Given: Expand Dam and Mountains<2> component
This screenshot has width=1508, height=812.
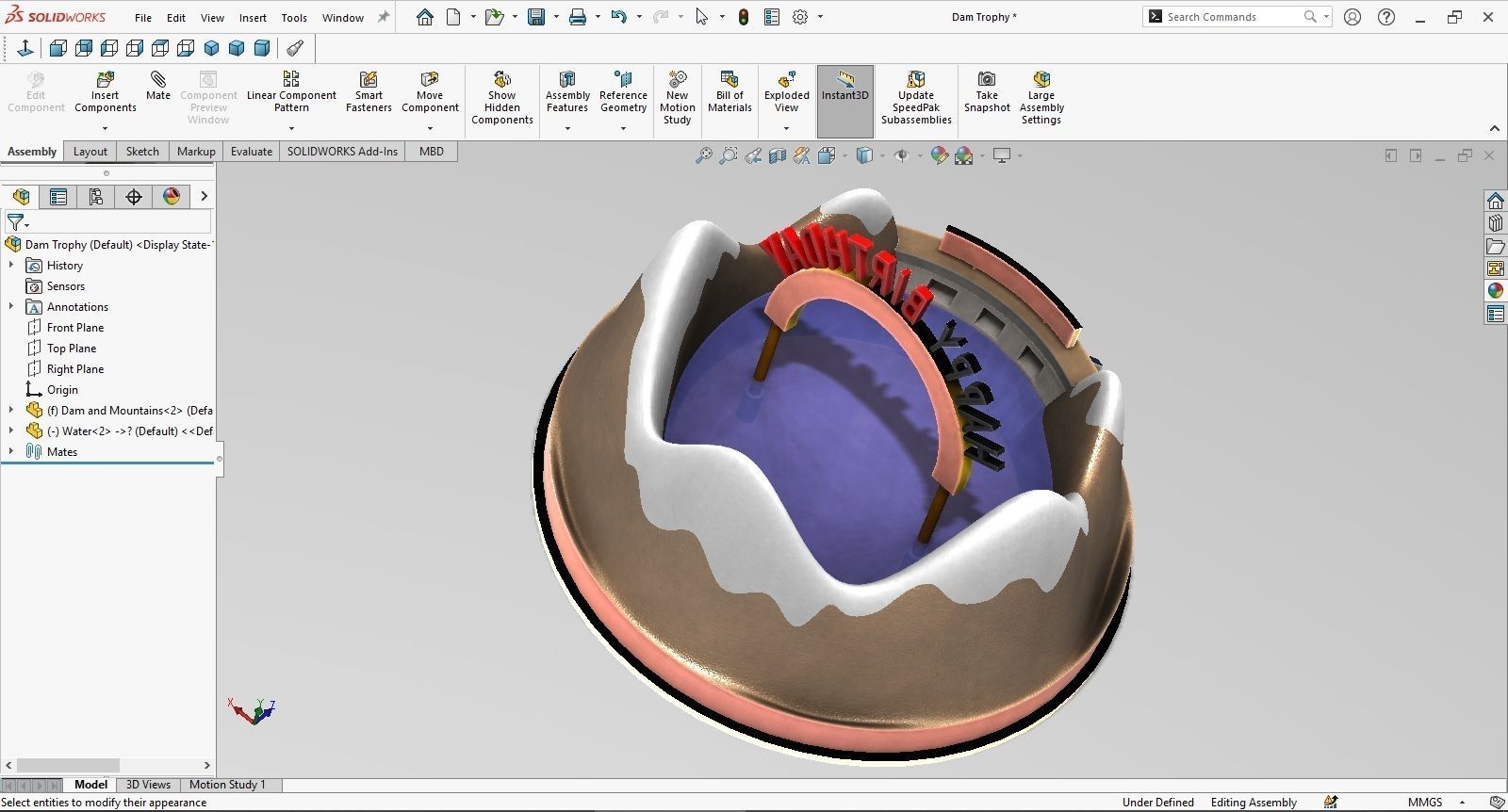Looking at the screenshot, I should pyautogui.click(x=11, y=411).
